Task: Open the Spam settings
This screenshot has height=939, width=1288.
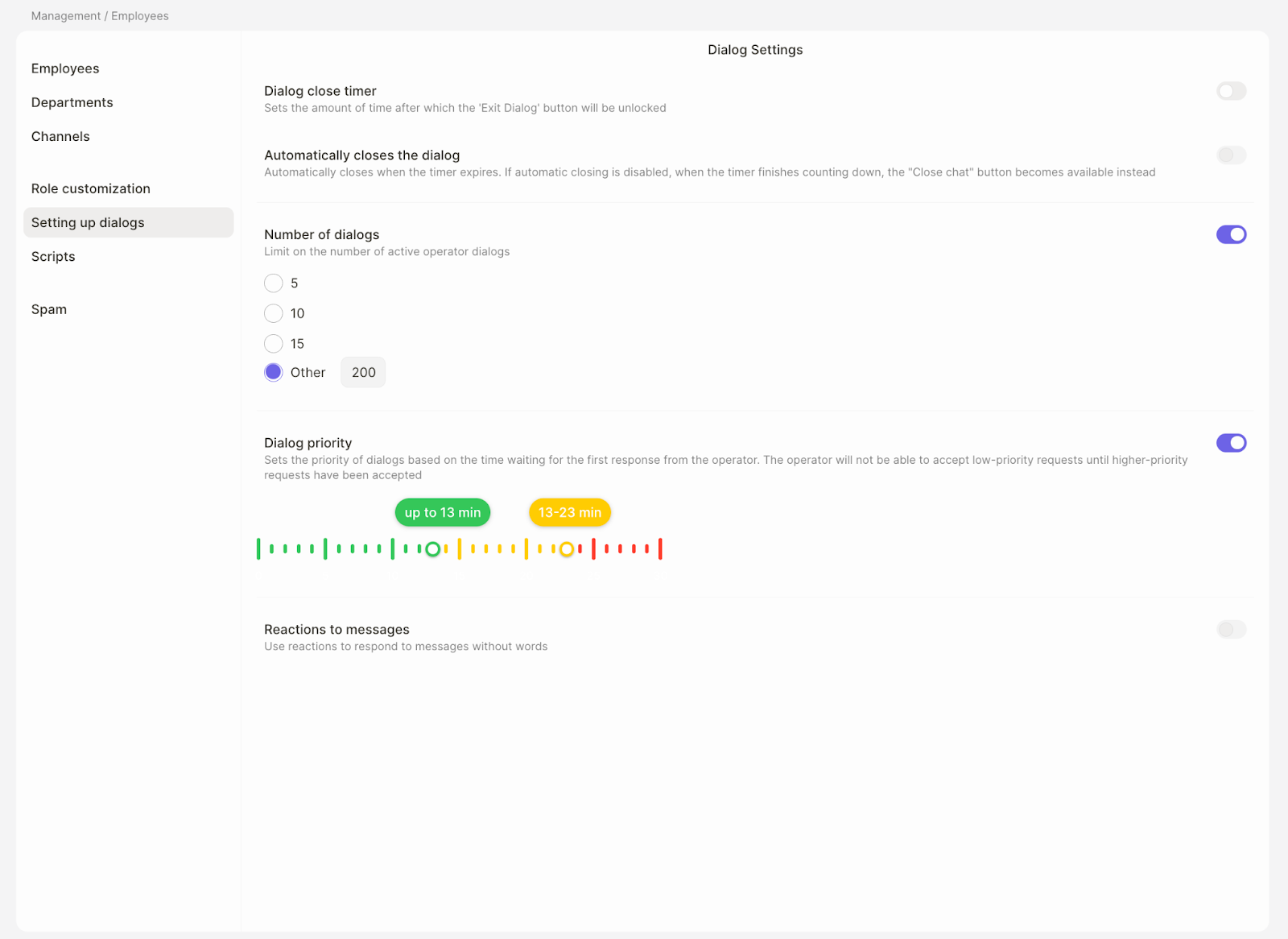Action: pyautogui.click(x=49, y=309)
